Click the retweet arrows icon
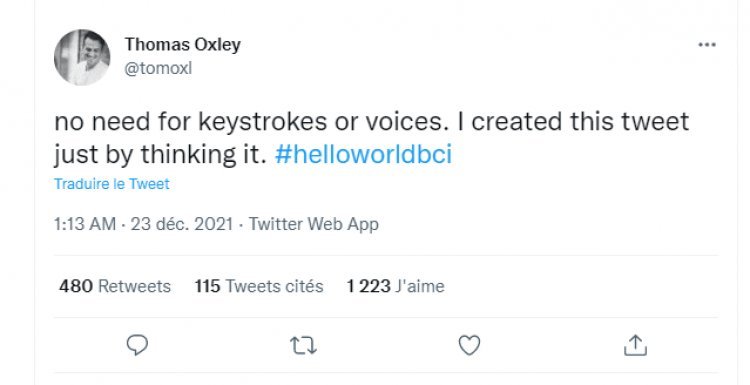This screenshot has width=750, height=385. click(x=304, y=345)
